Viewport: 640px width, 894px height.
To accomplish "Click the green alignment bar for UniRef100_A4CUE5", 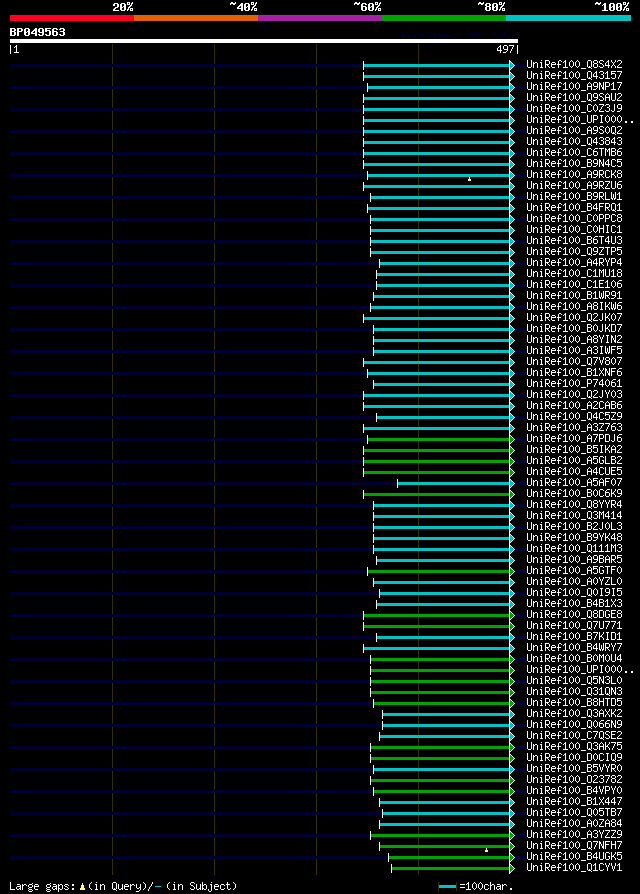I will pos(437,472).
